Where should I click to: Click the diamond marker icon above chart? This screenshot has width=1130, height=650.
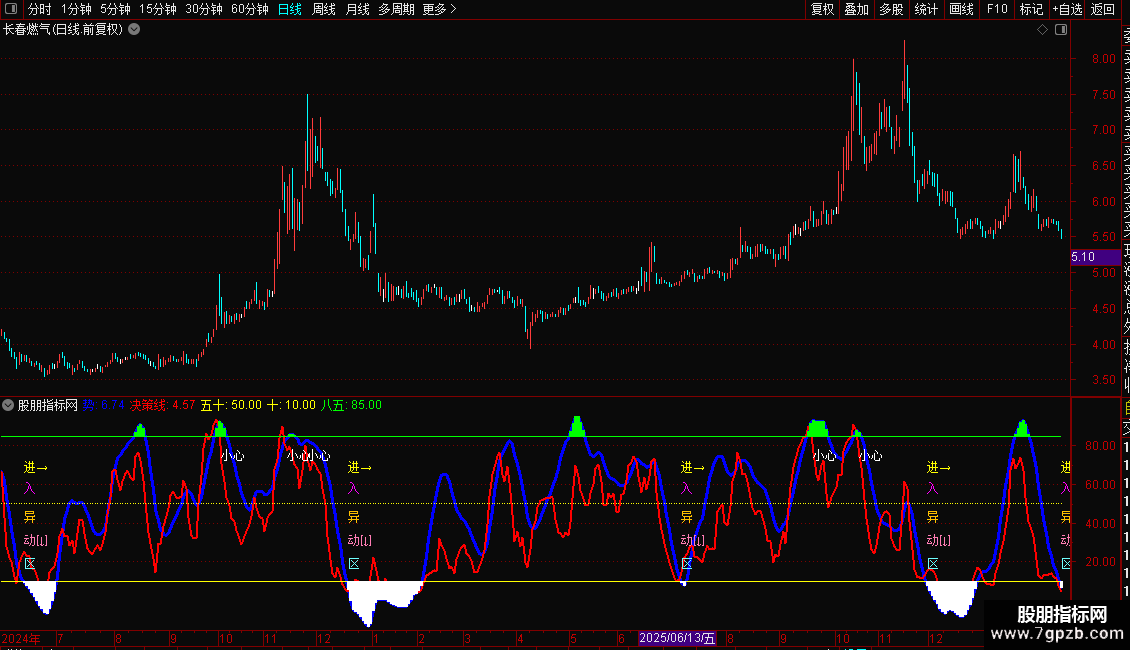click(1042, 30)
